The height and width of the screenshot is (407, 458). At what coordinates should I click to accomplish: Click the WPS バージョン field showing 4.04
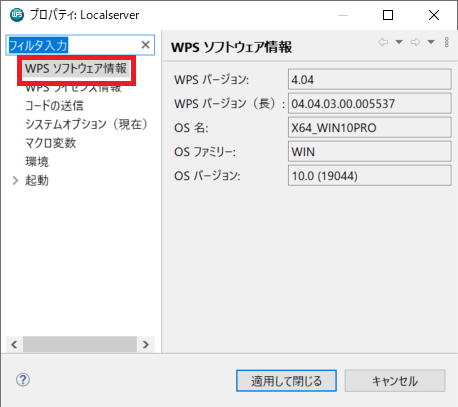(370, 79)
